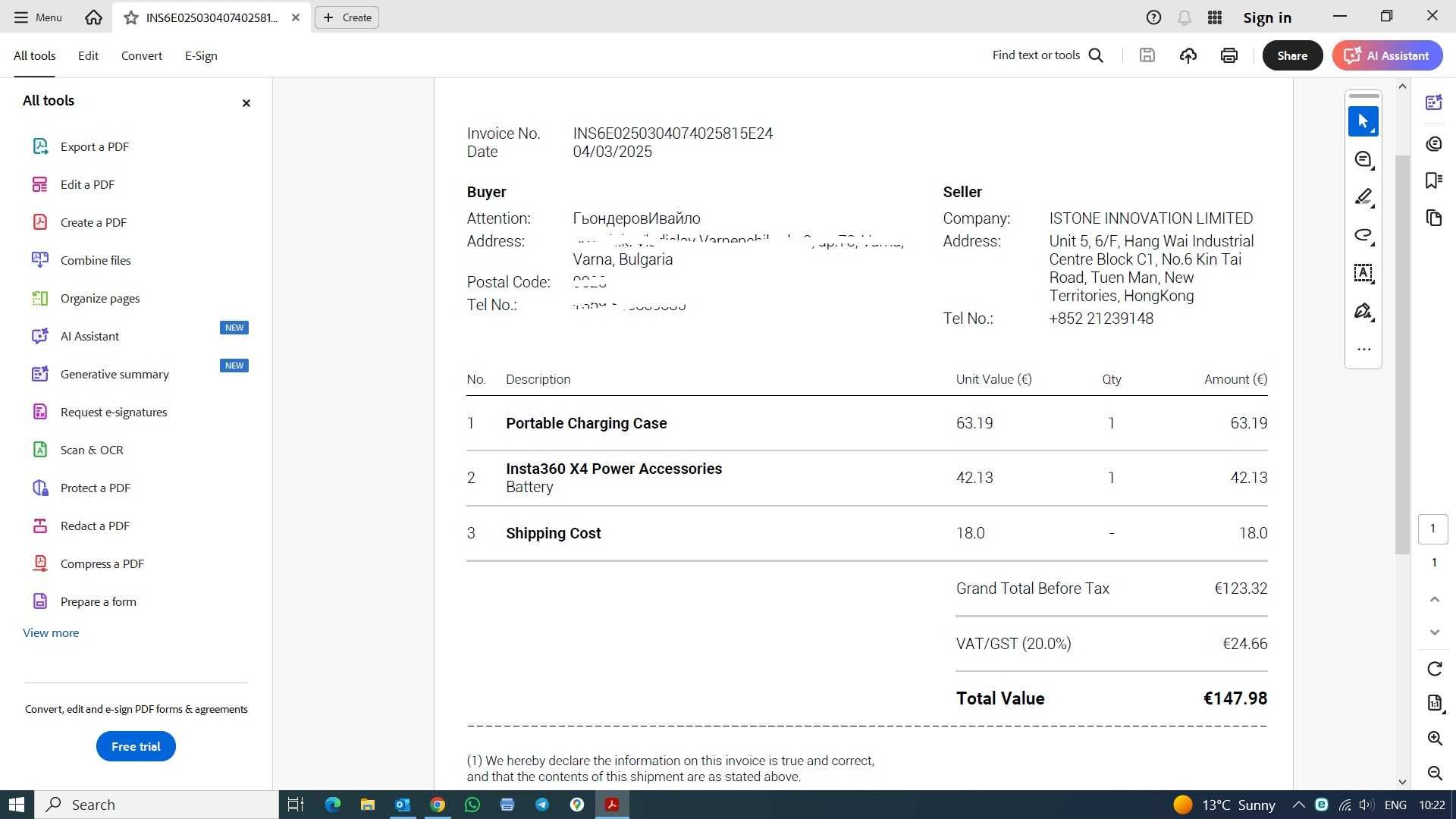Go to the Home view
The height and width of the screenshot is (819, 1456).
click(x=93, y=17)
